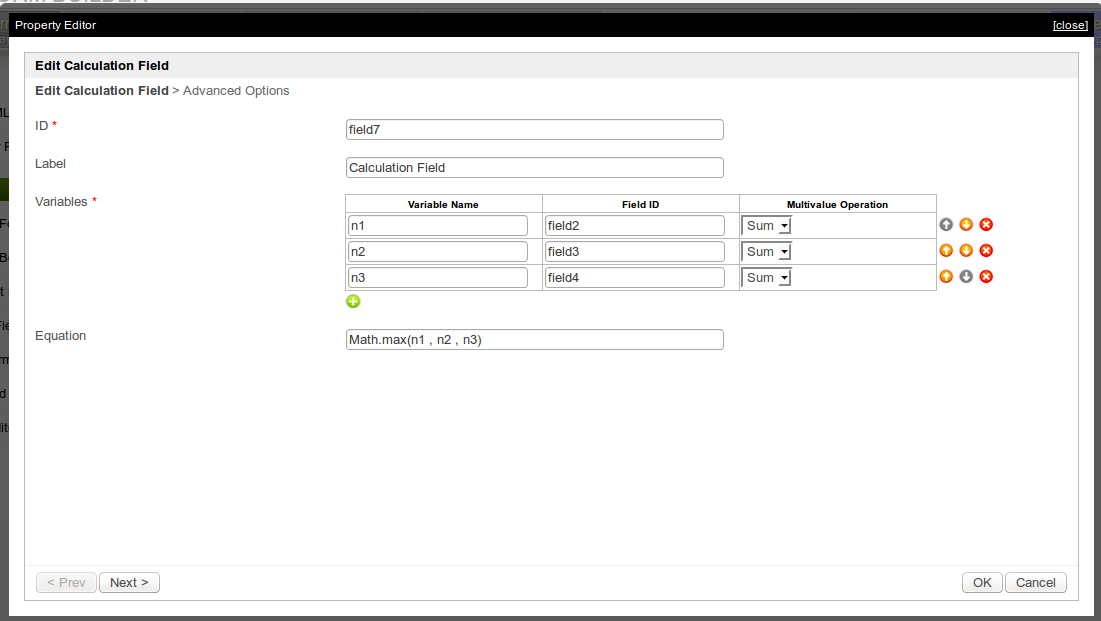Viewport: 1101px width, 621px height.
Task: Focus the ID field containing field7
Action: (534, 130)
